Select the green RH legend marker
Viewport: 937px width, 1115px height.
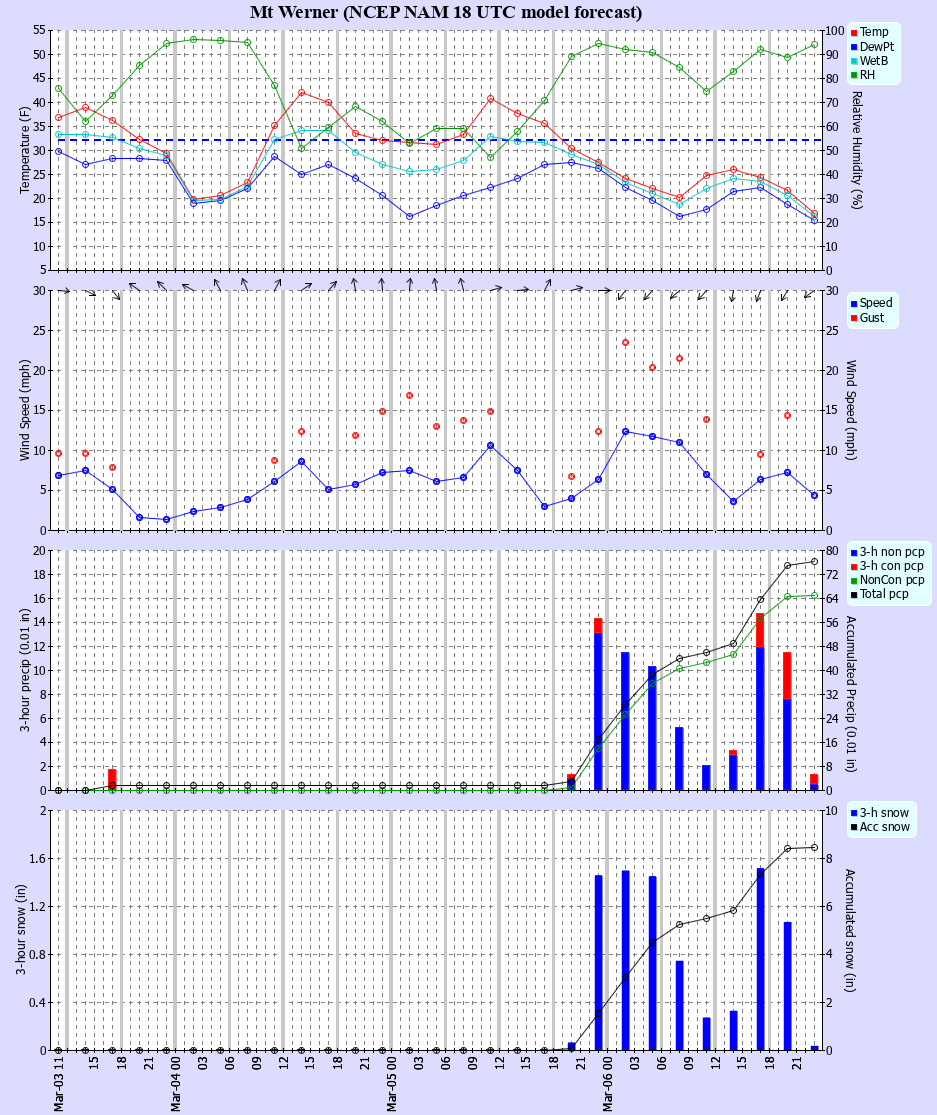tap(852, 73)
